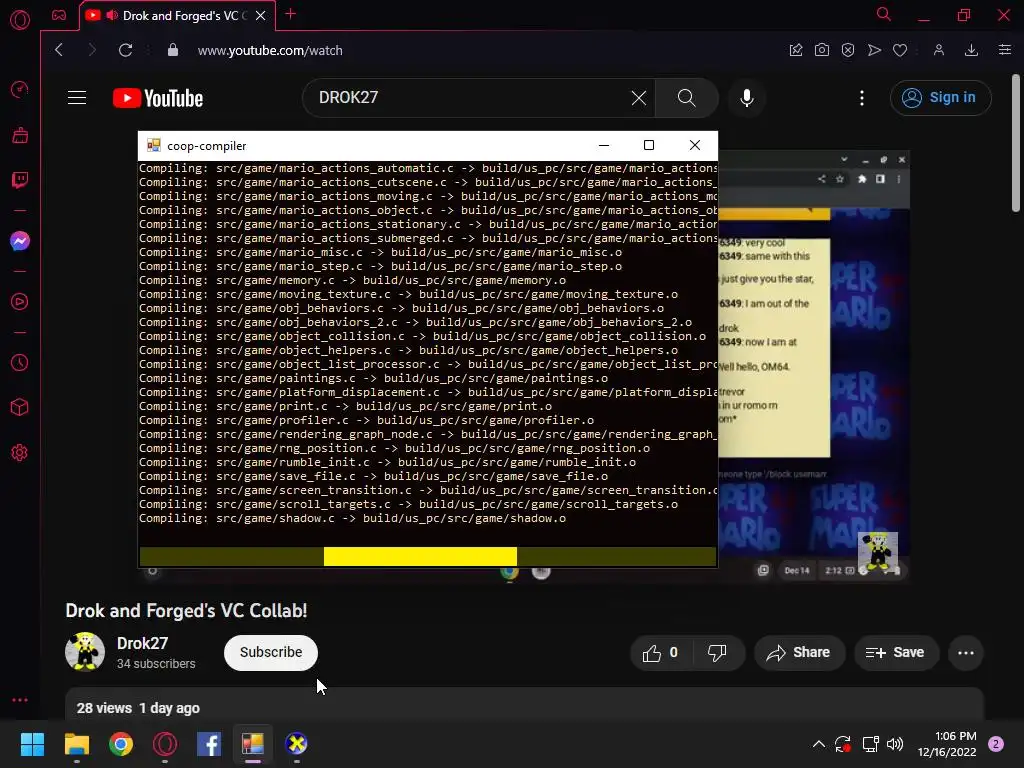This screenshot has height=768, width=1024.
Task: Open Chrome from the taskbar
Action: pos(121,744)
